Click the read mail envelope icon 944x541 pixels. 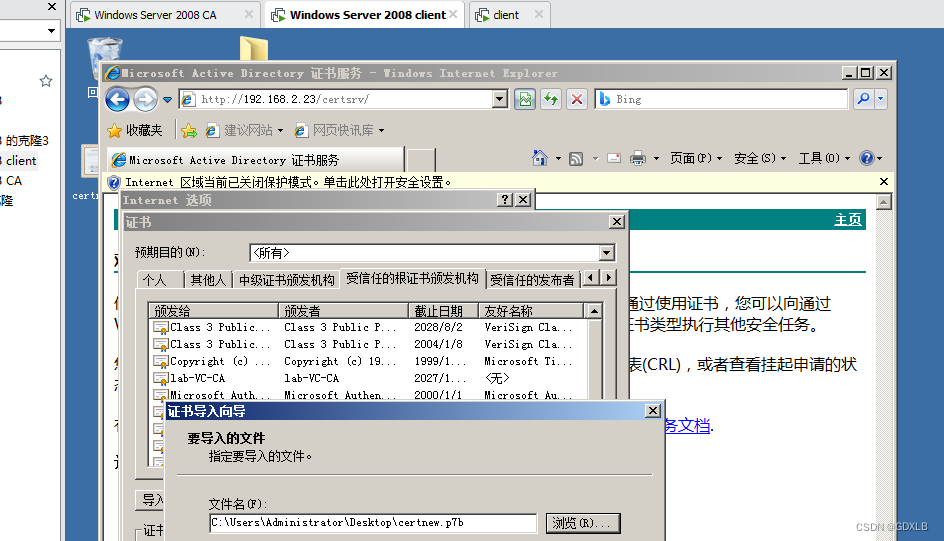[614, 159]
